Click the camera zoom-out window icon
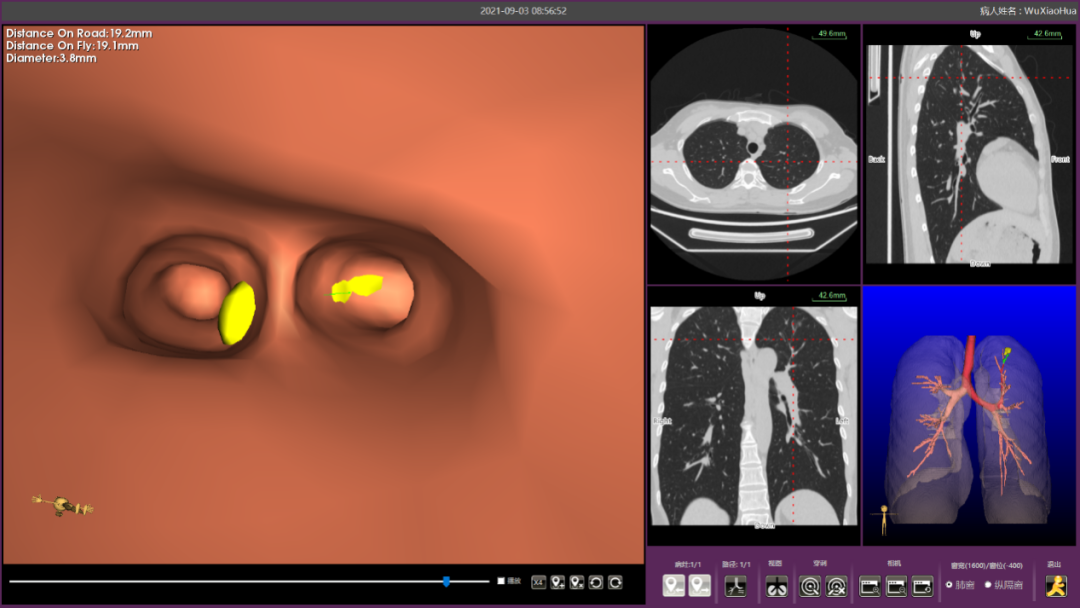 click(x=896, y=586)
